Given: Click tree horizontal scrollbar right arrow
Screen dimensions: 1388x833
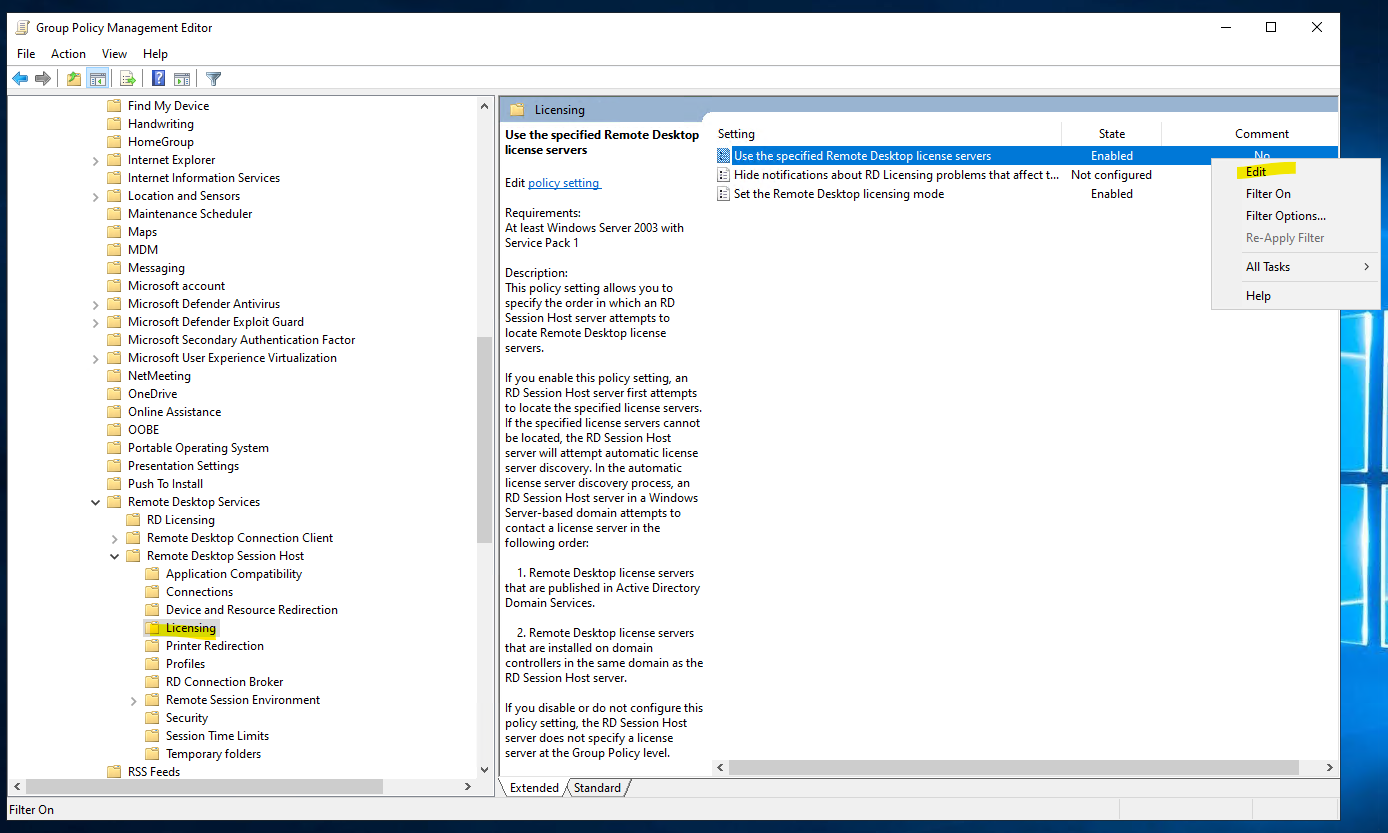Looking at the screenshot, I should point(468,787).
